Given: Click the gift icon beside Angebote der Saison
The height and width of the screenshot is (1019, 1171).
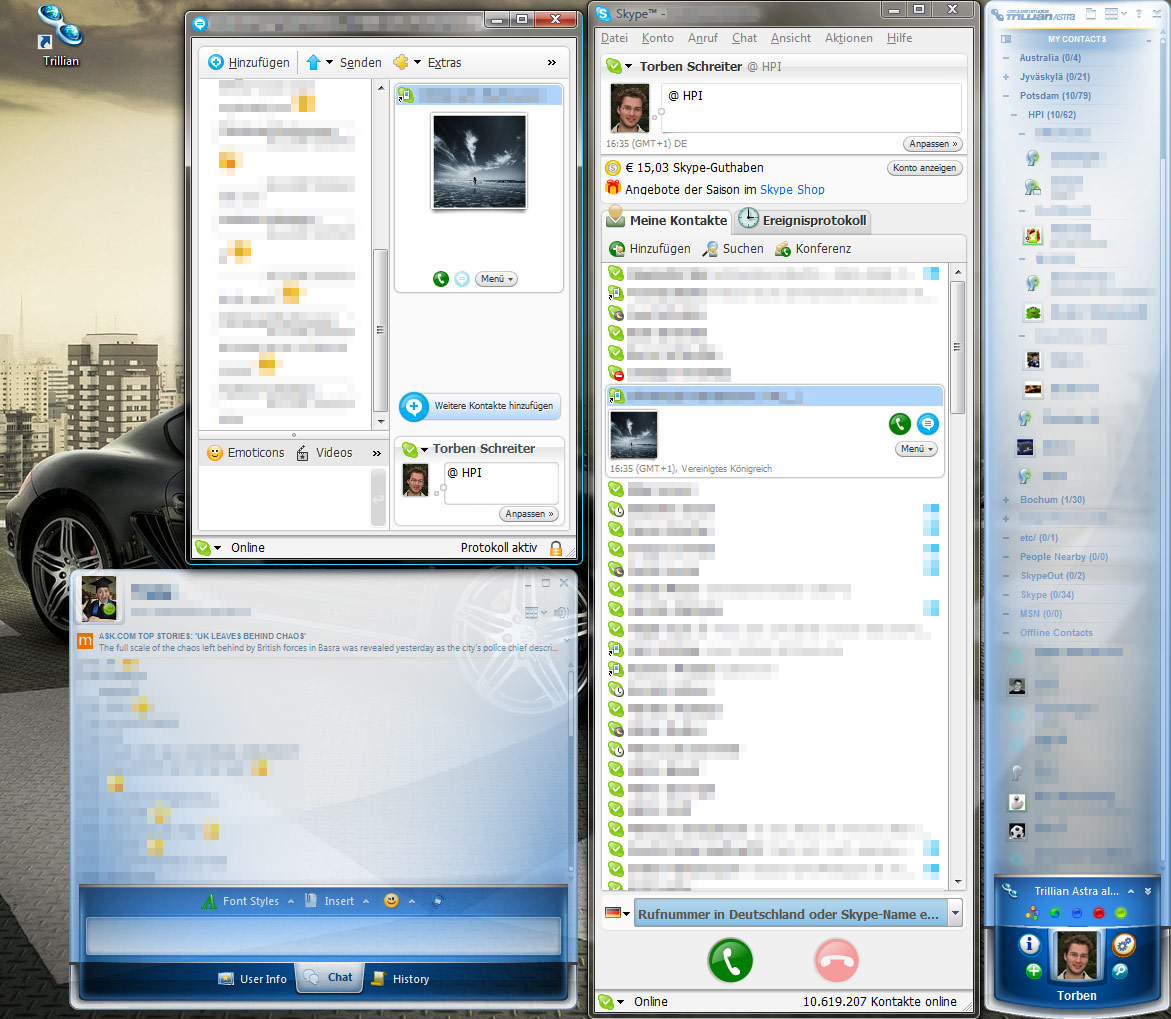Looking at the screenshot, I should (613, 188).
